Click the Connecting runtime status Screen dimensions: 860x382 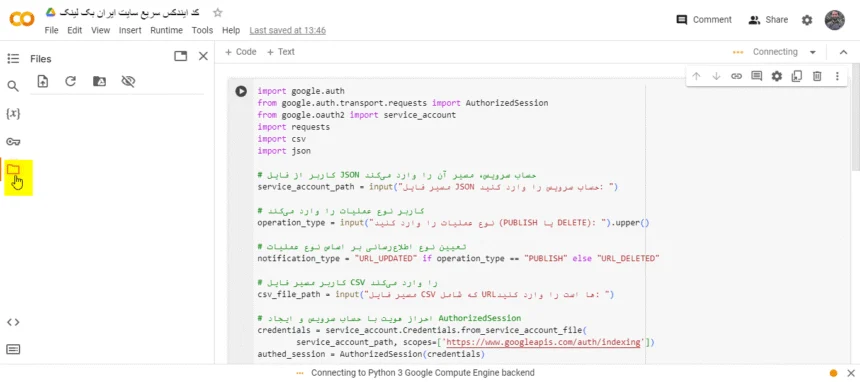point(774,52)
